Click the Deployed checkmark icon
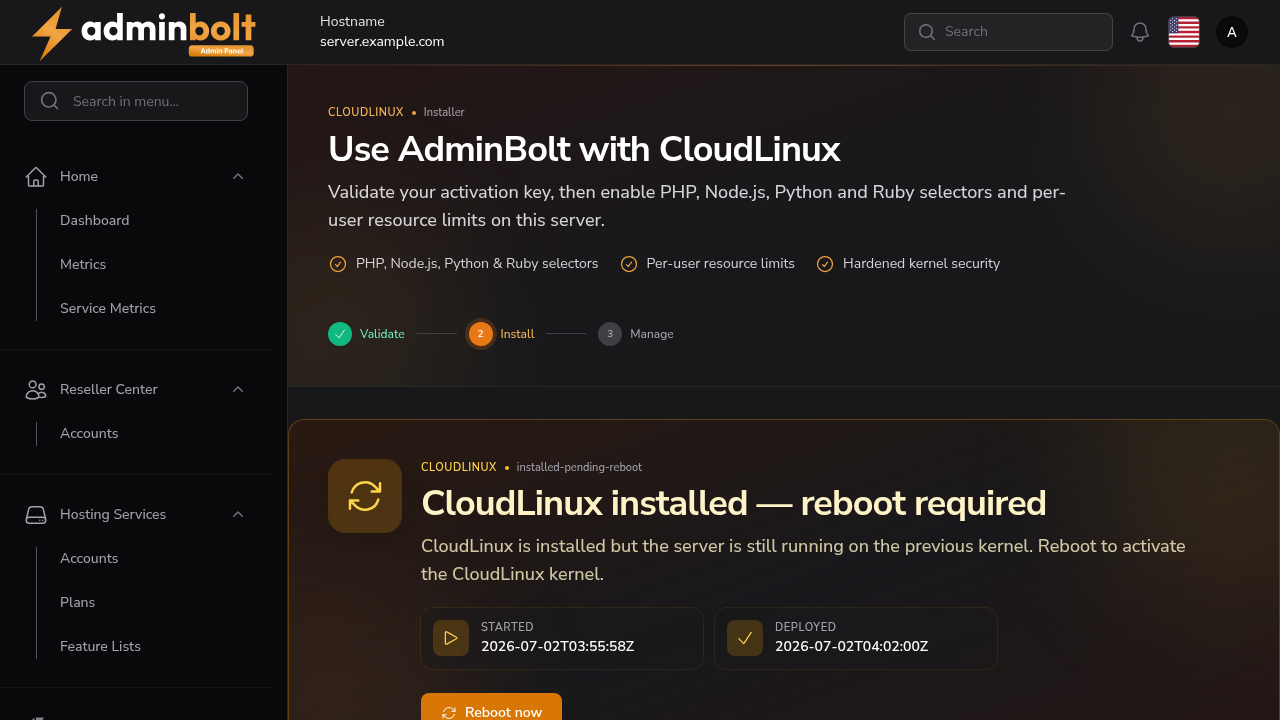Screen dimensions: 1280x720 pos(745,638)
